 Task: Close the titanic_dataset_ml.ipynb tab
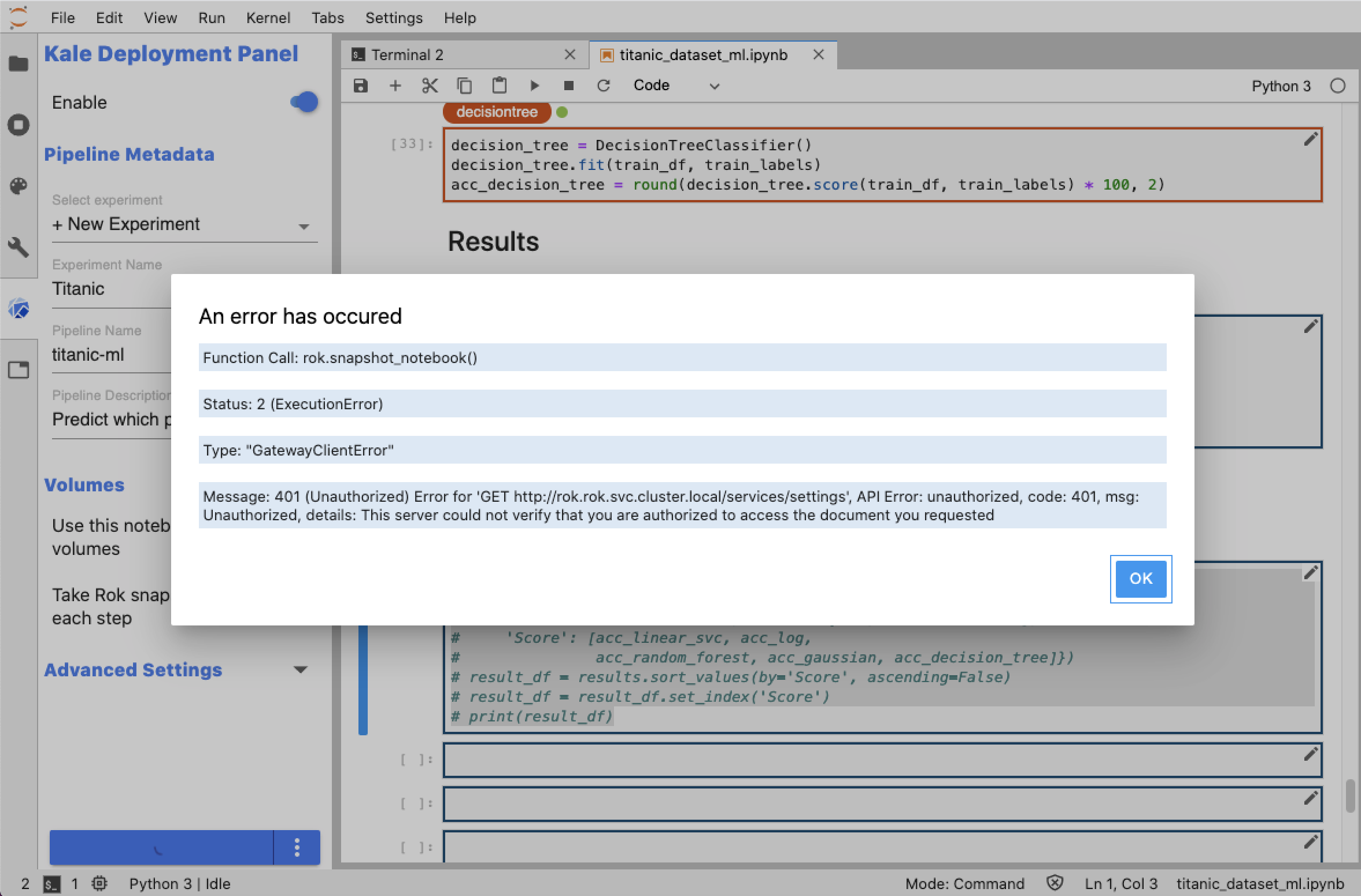coord(819,54)
